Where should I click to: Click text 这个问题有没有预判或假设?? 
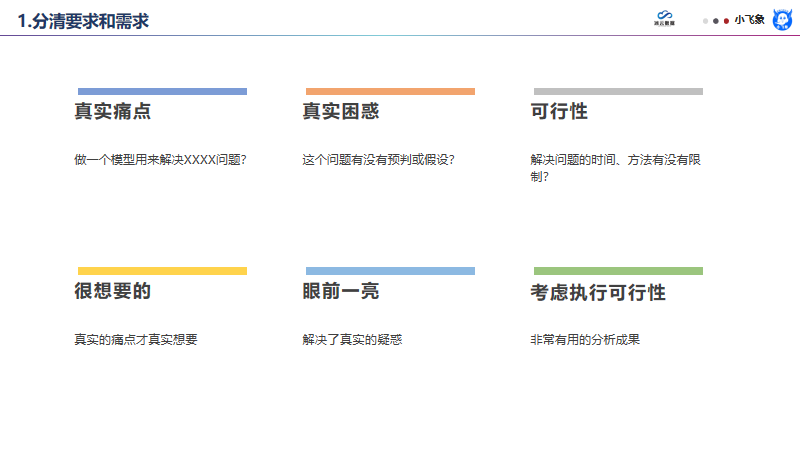[x=378, y=160]
